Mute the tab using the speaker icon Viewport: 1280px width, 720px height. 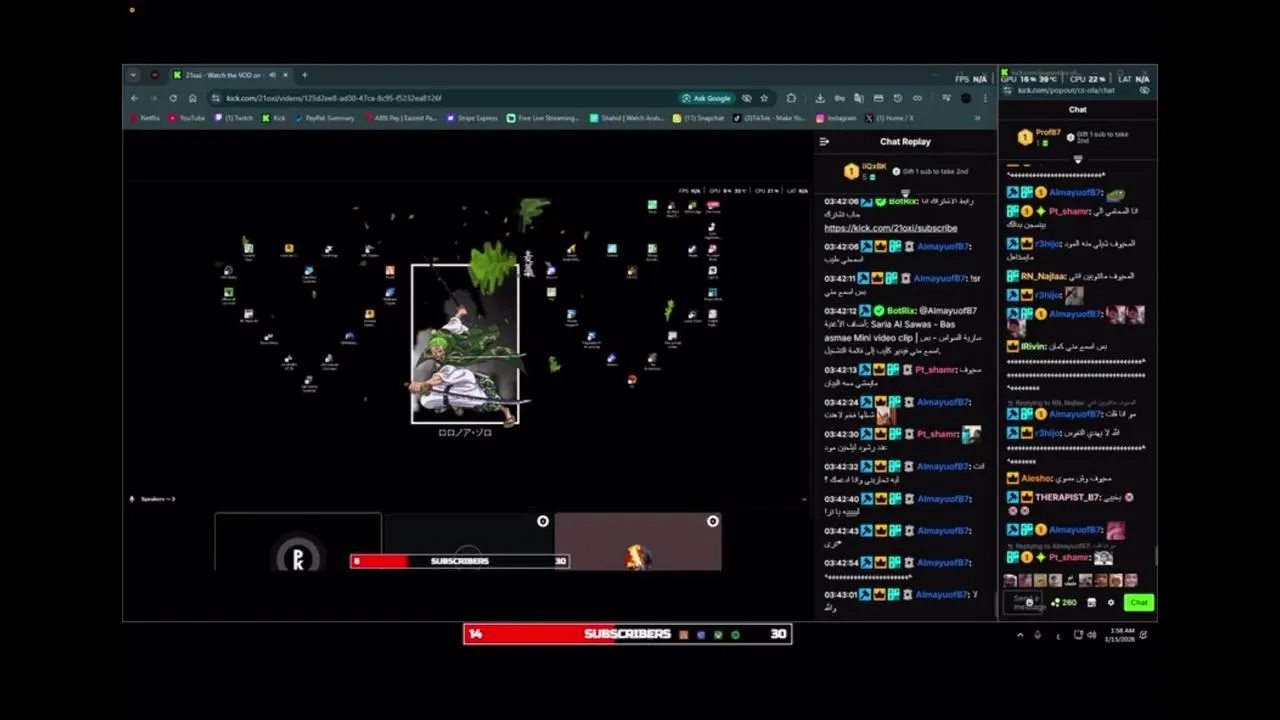click(x=272, y=75)
